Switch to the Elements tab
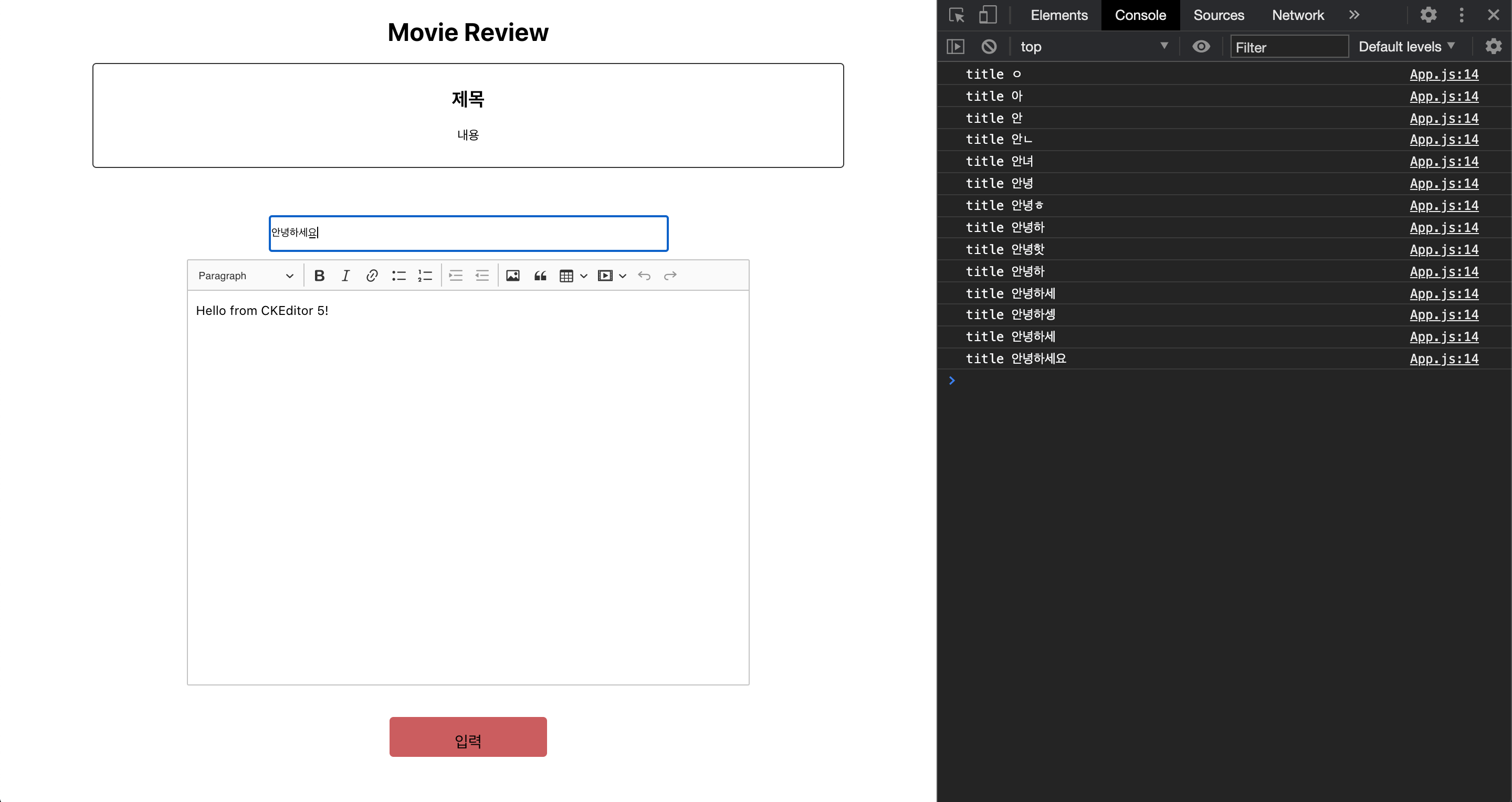The image size is (1512, 802). pyautogui.click(x=1059, y=15)
